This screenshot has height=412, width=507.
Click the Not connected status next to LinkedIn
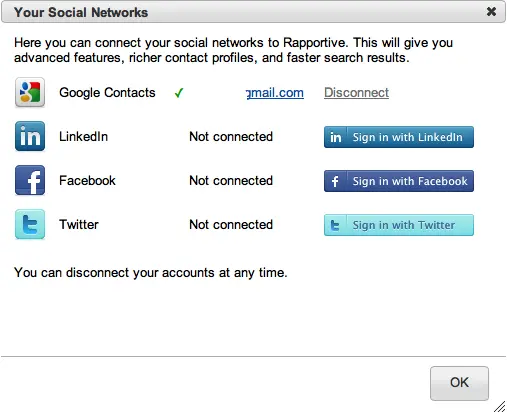click(231, 137)
